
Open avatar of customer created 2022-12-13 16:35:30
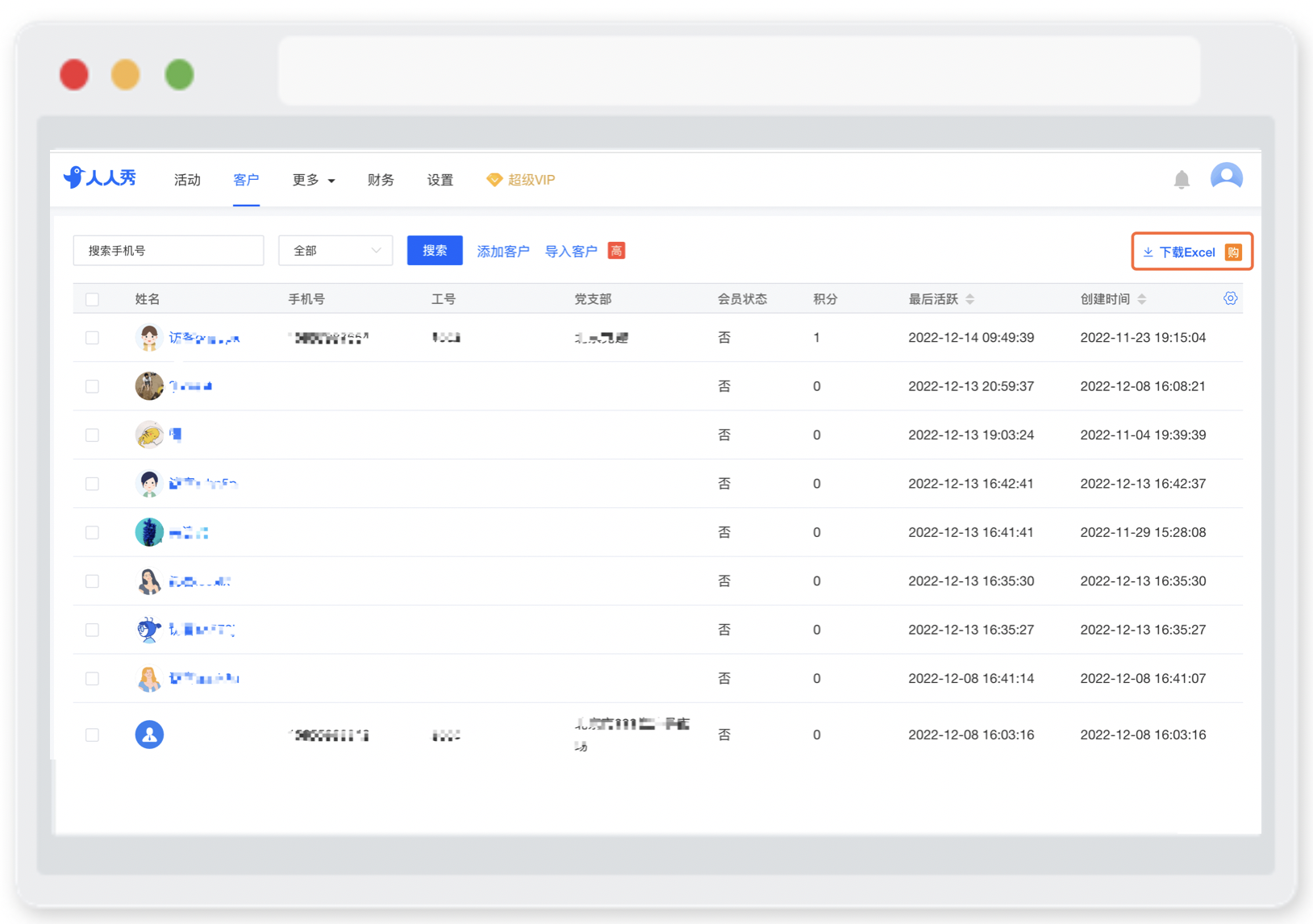click(149, 581)
